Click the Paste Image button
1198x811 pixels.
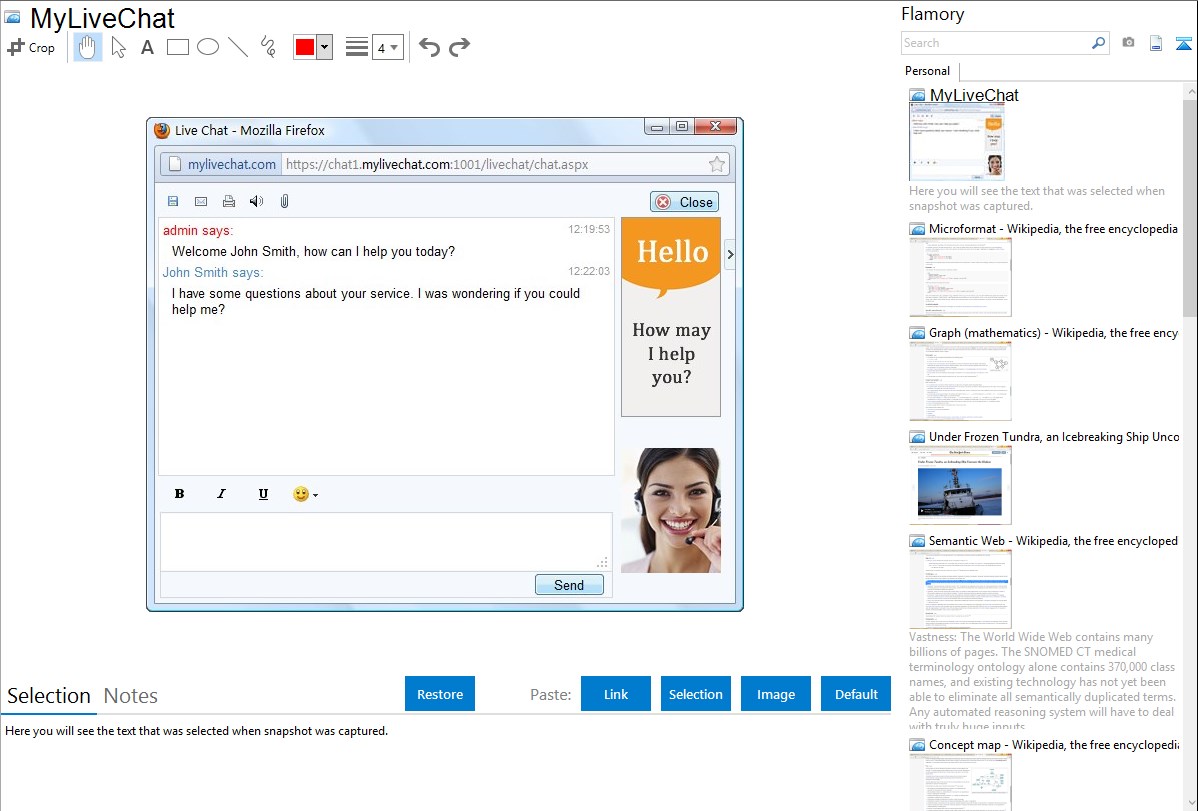(776, 694)
